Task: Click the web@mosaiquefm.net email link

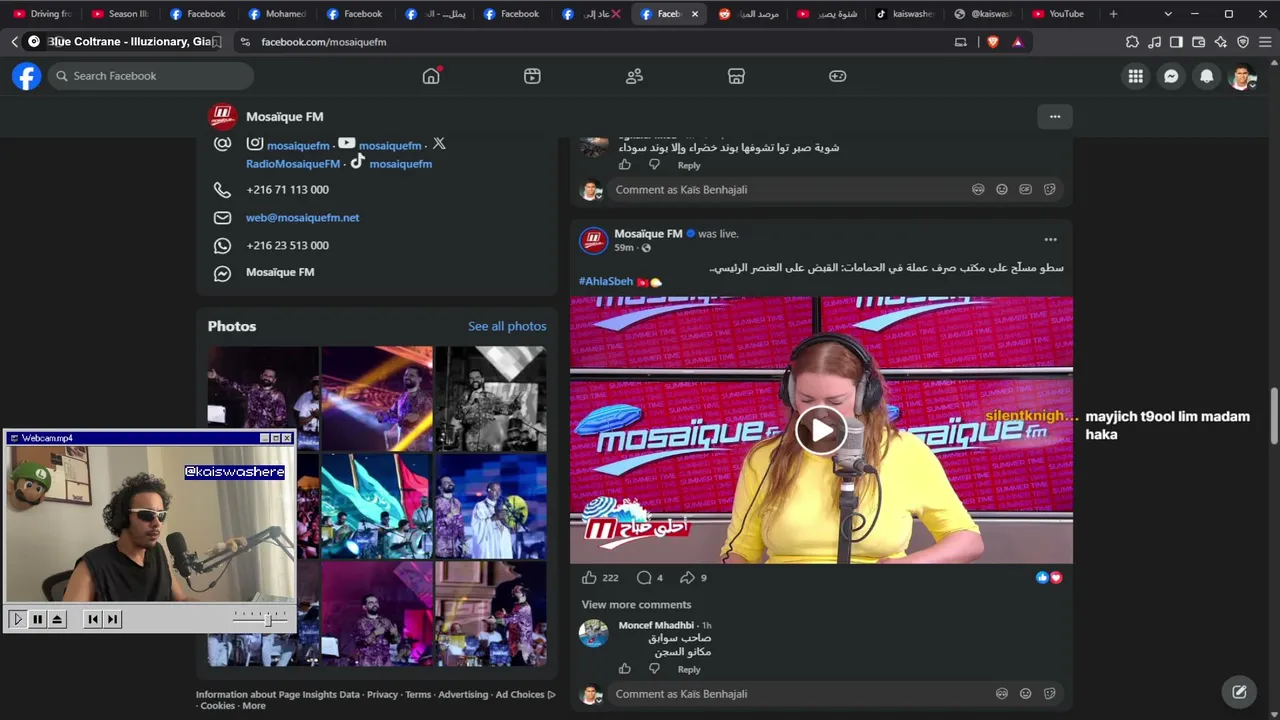Action: tap(302, 217)
